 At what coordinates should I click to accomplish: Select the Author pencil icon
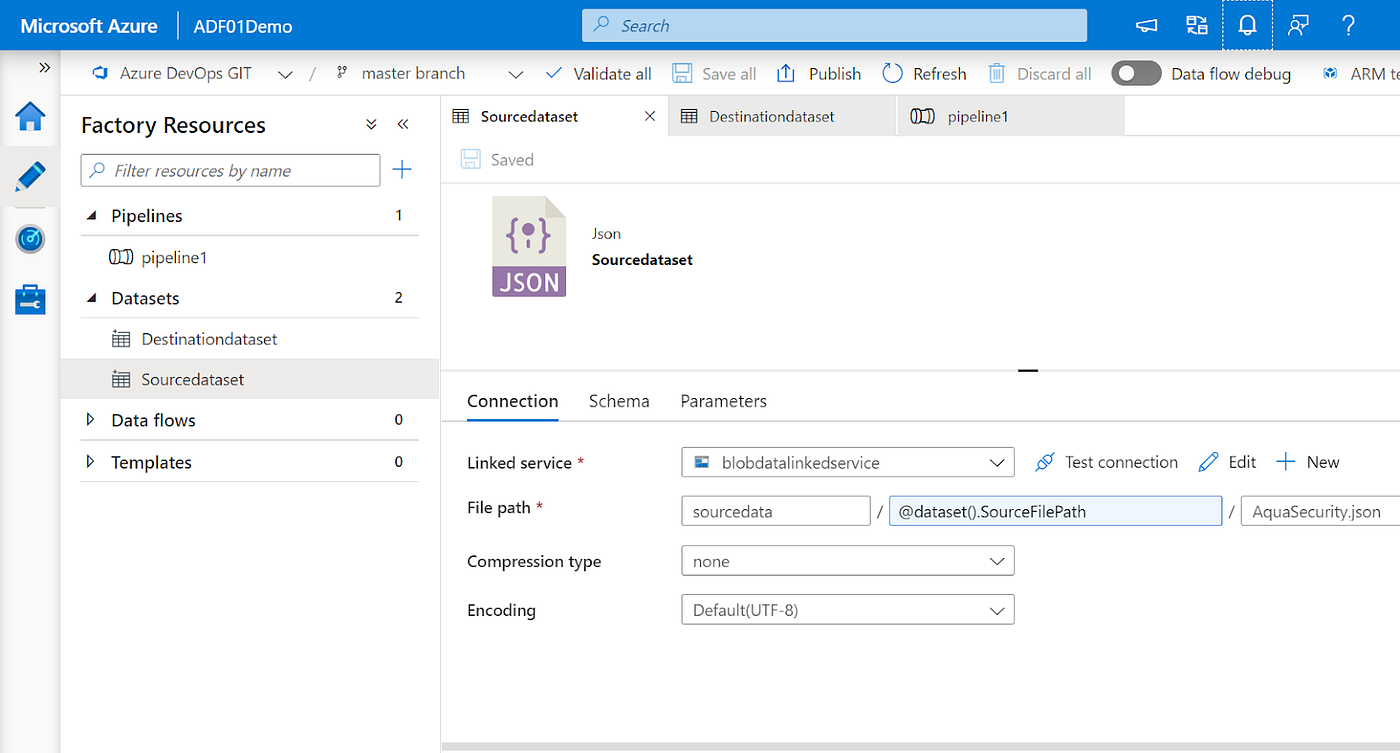click(x=30, y=177)
